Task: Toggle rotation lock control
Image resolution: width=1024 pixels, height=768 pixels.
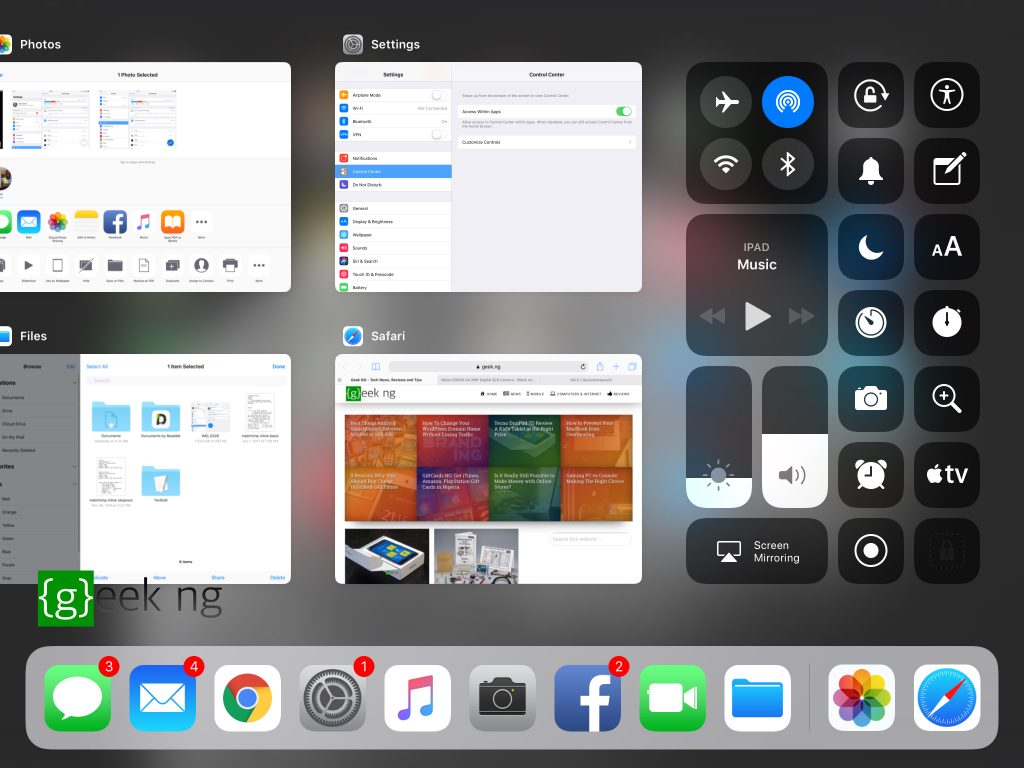Action: (x=871, y=95)
